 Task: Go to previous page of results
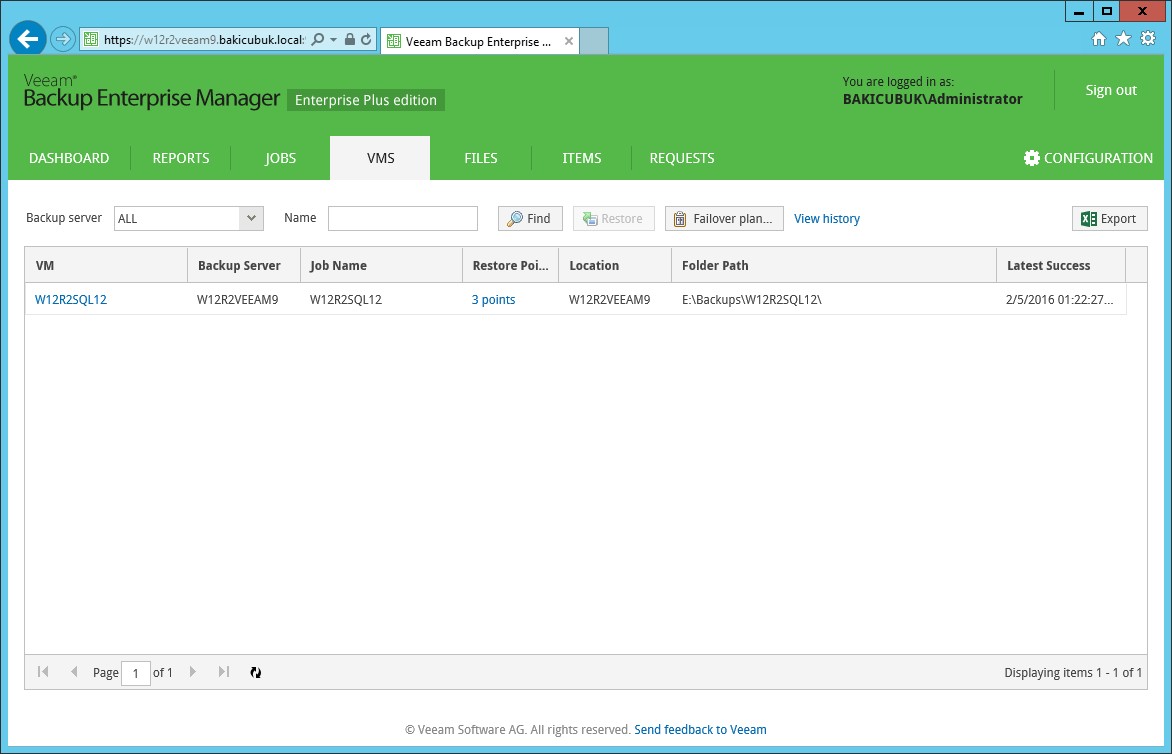[73, 672]
